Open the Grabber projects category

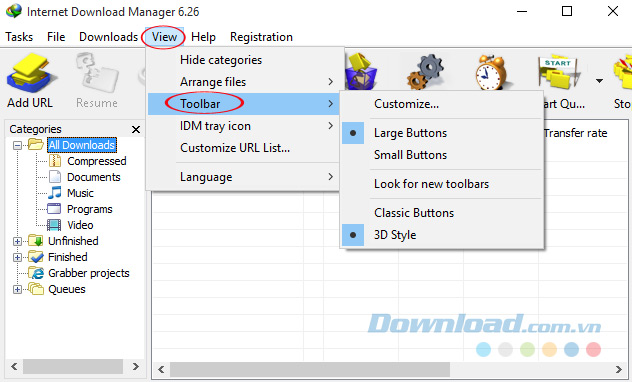click(89, 273)
